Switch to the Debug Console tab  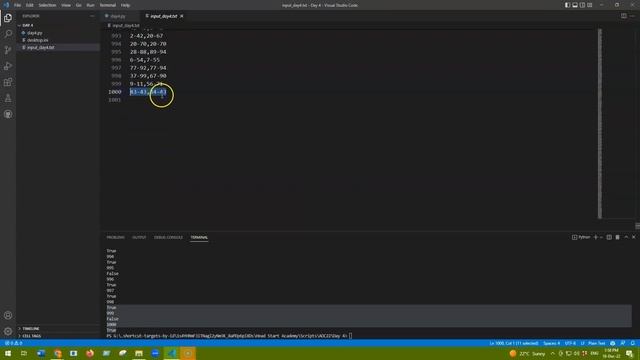point(169,237)
